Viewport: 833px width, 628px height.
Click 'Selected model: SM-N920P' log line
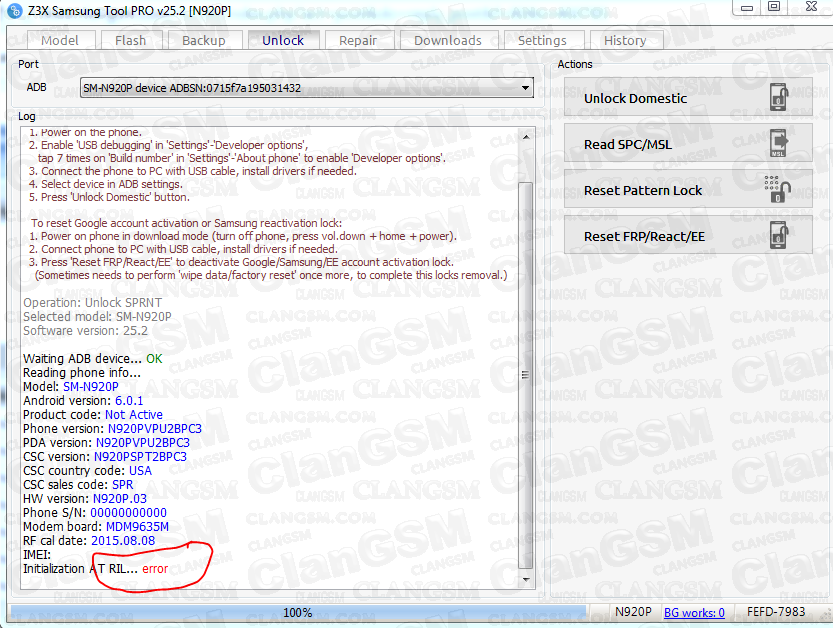tap(97, 317)
